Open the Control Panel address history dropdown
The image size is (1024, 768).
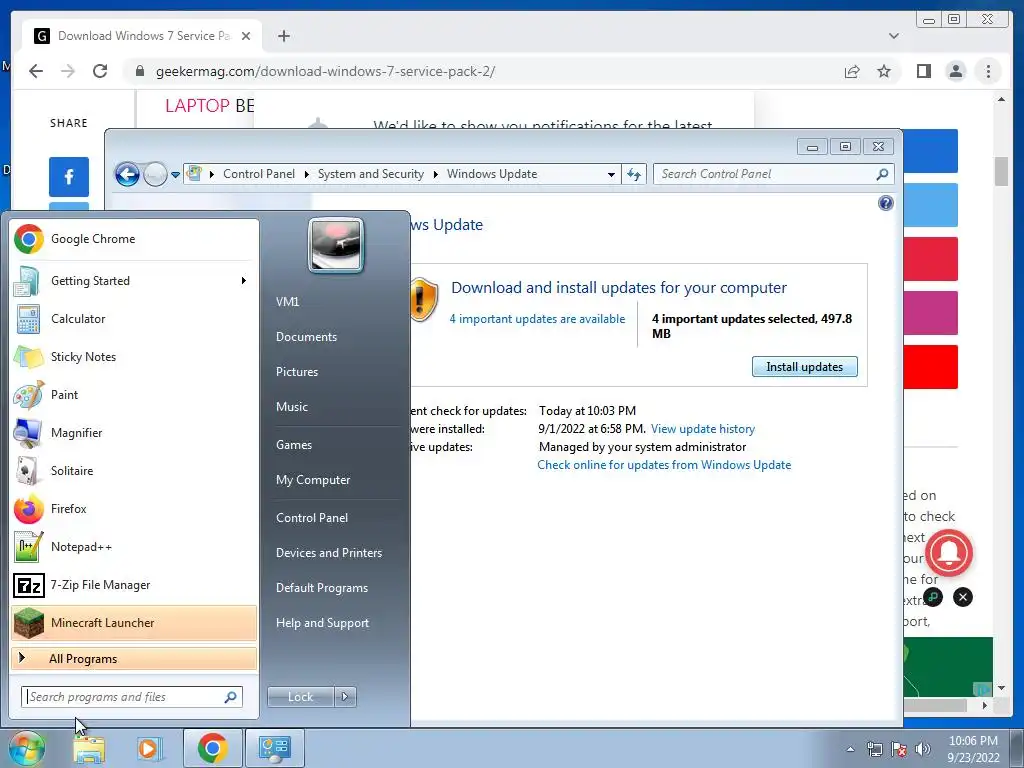point(611,174)
